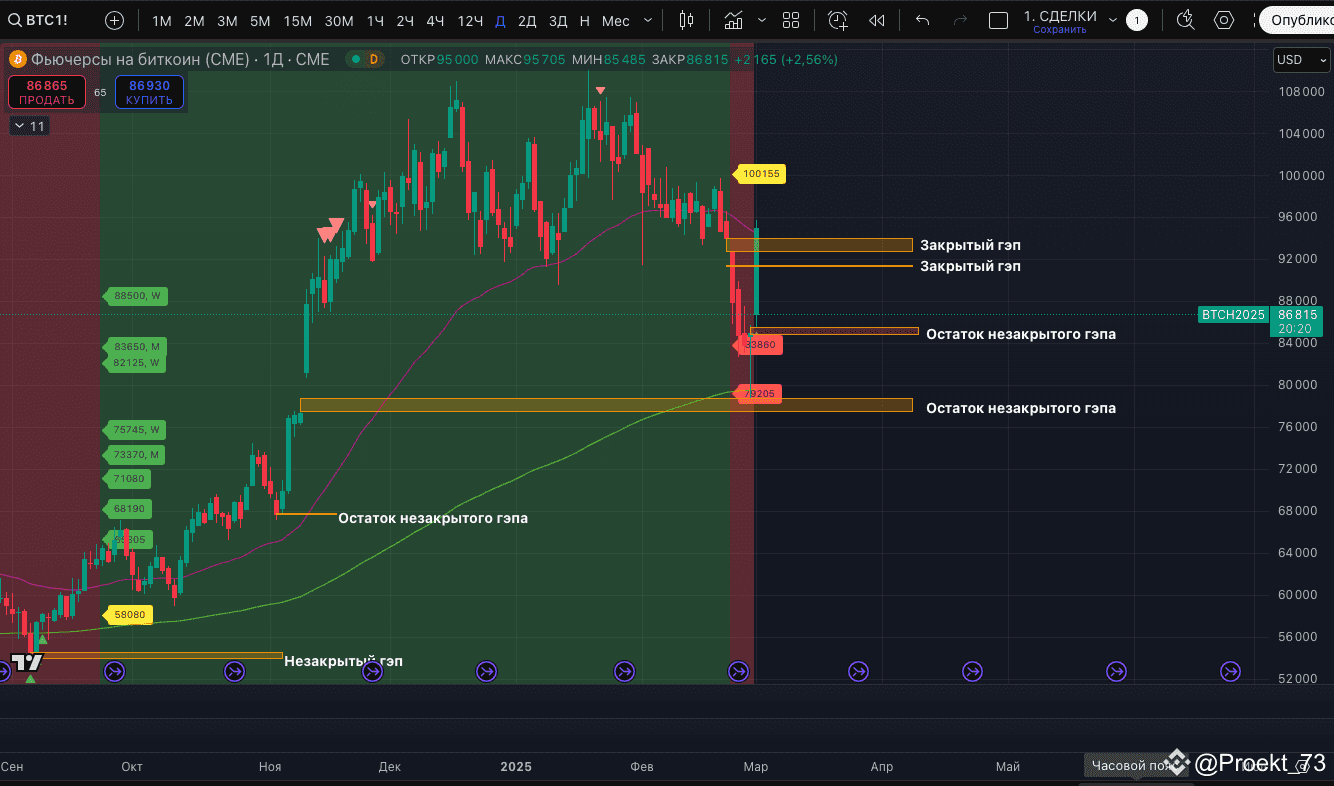Switch to the 1Ч timeframe

375,19
